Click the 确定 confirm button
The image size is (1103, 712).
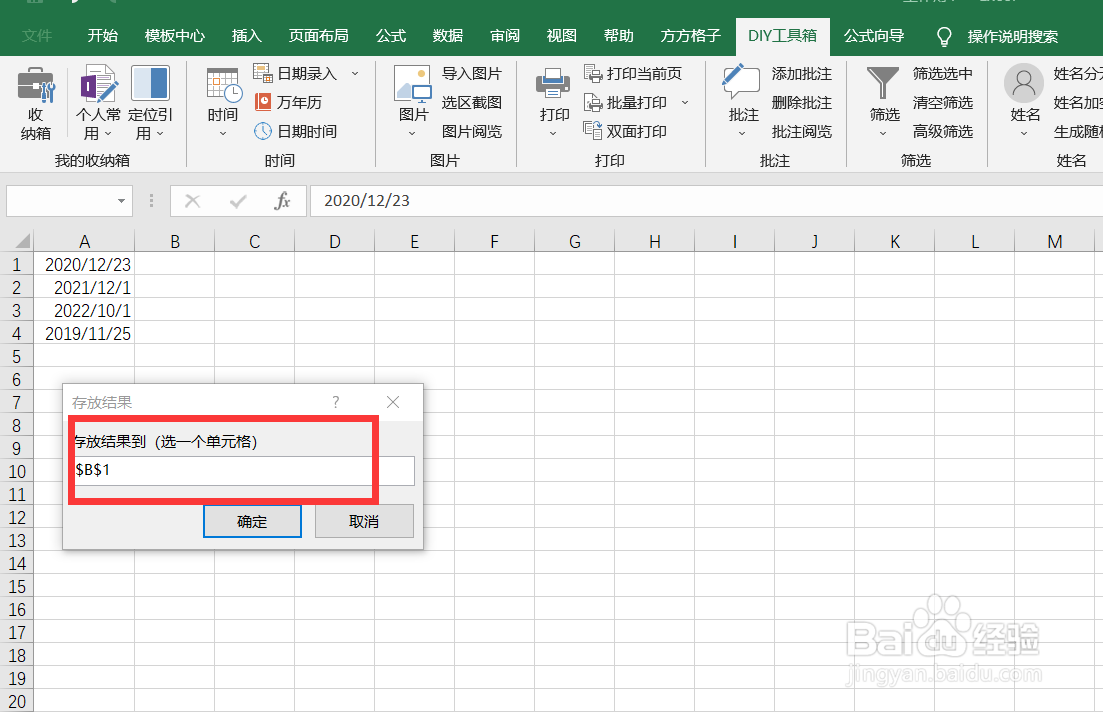252,520
